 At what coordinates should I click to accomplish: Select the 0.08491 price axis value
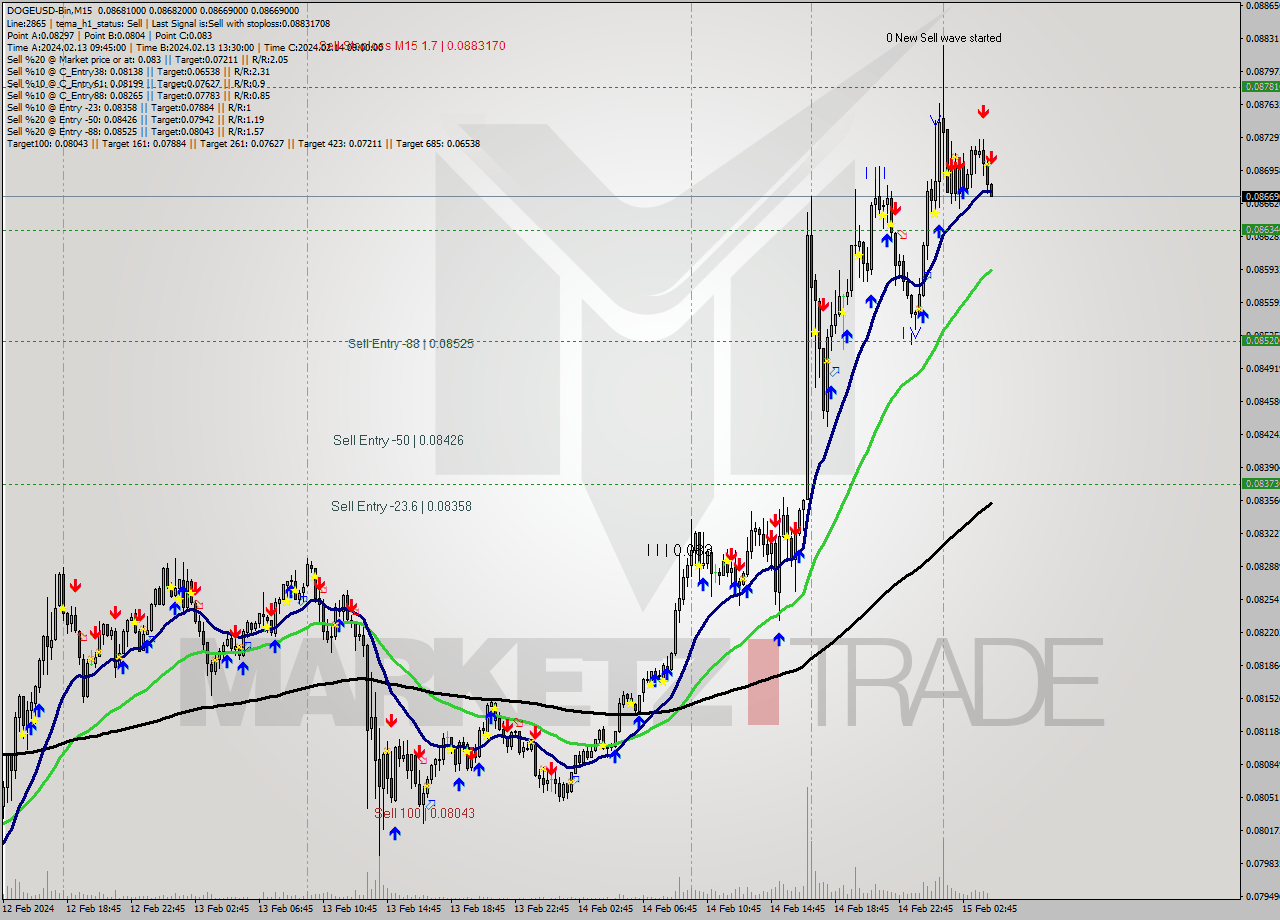(x=1262, y=368)
